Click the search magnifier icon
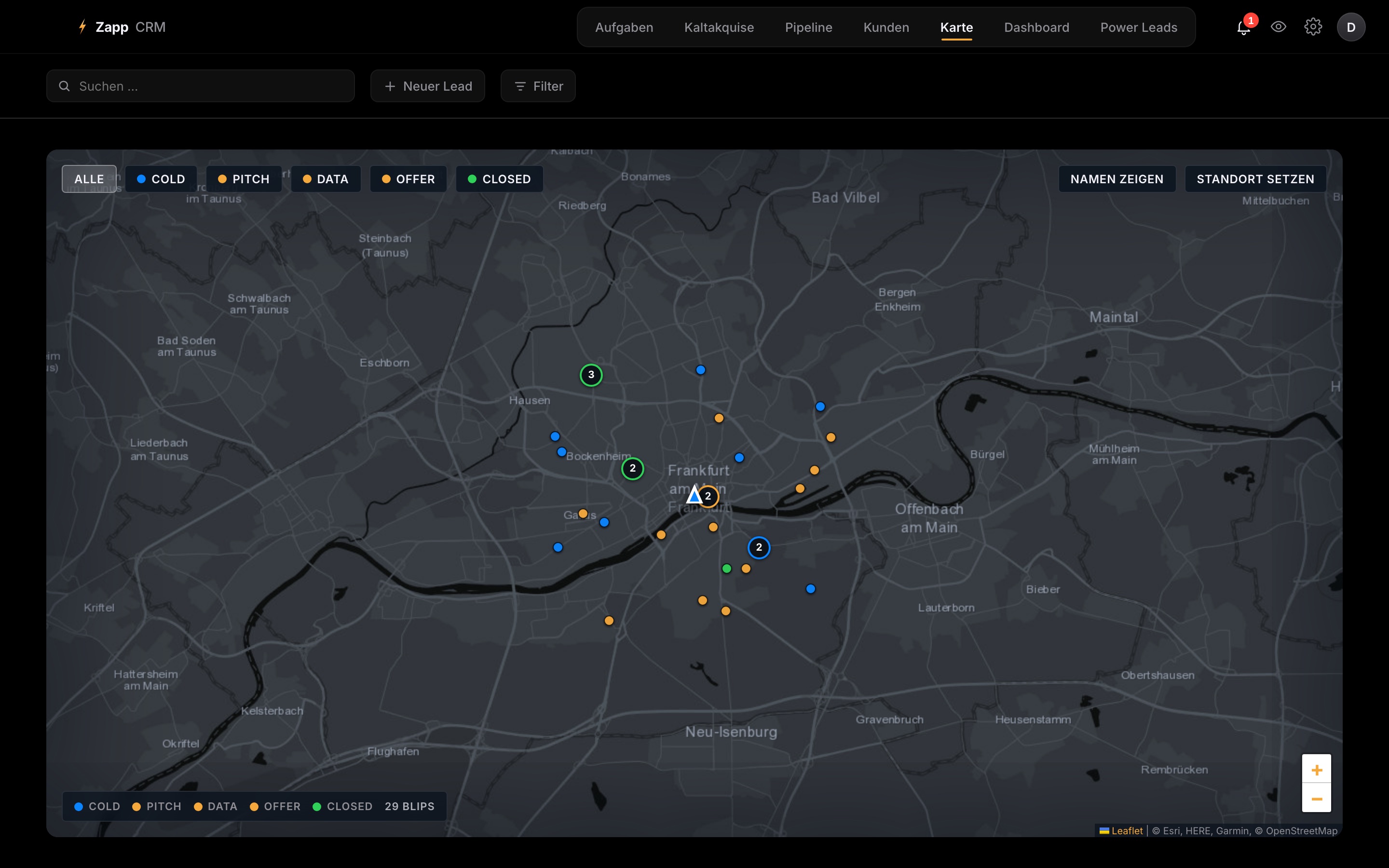The width and height of the screenshot is (1389, 868). pos(64,86)
